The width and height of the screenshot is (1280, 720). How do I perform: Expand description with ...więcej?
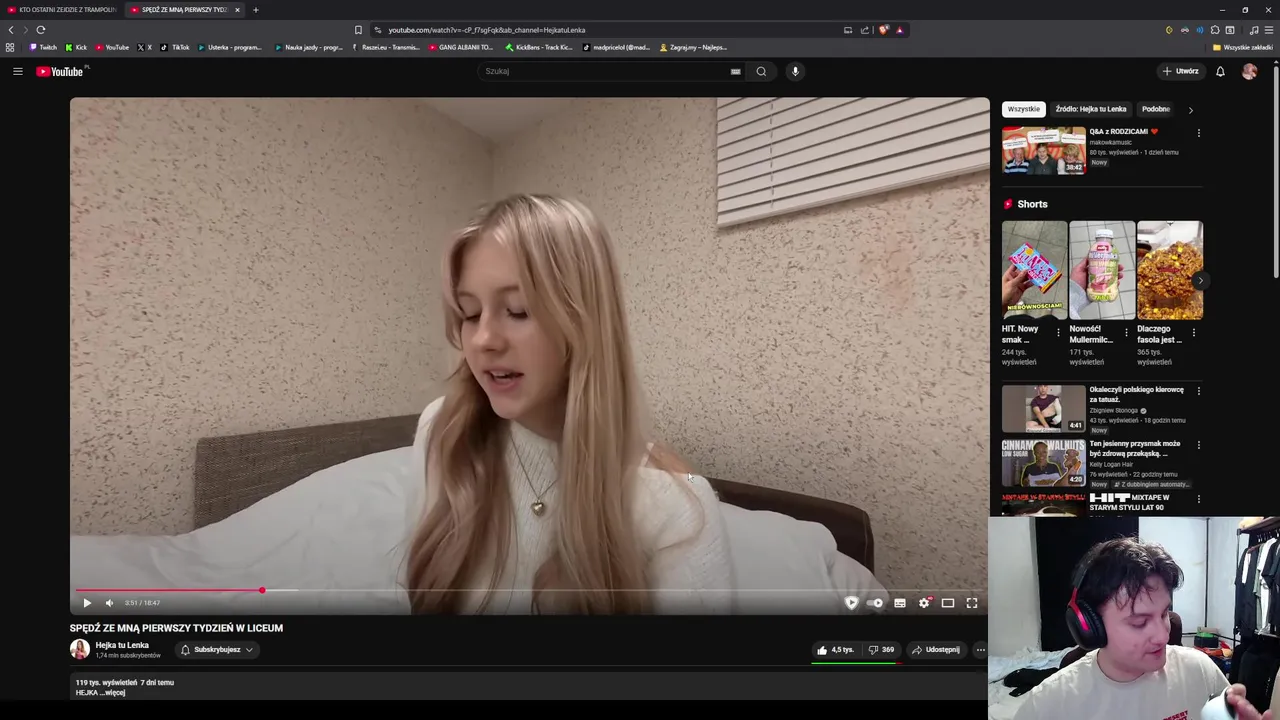(113, 692)
